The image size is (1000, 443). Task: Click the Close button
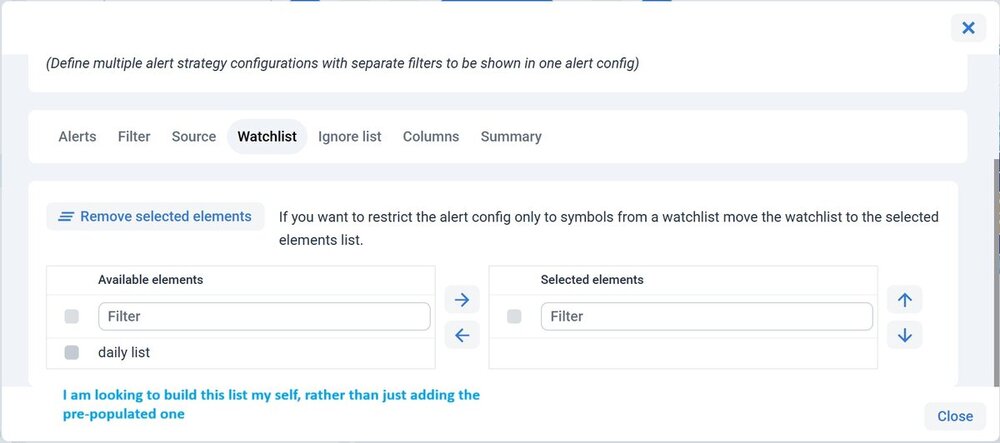pos(955,416)
